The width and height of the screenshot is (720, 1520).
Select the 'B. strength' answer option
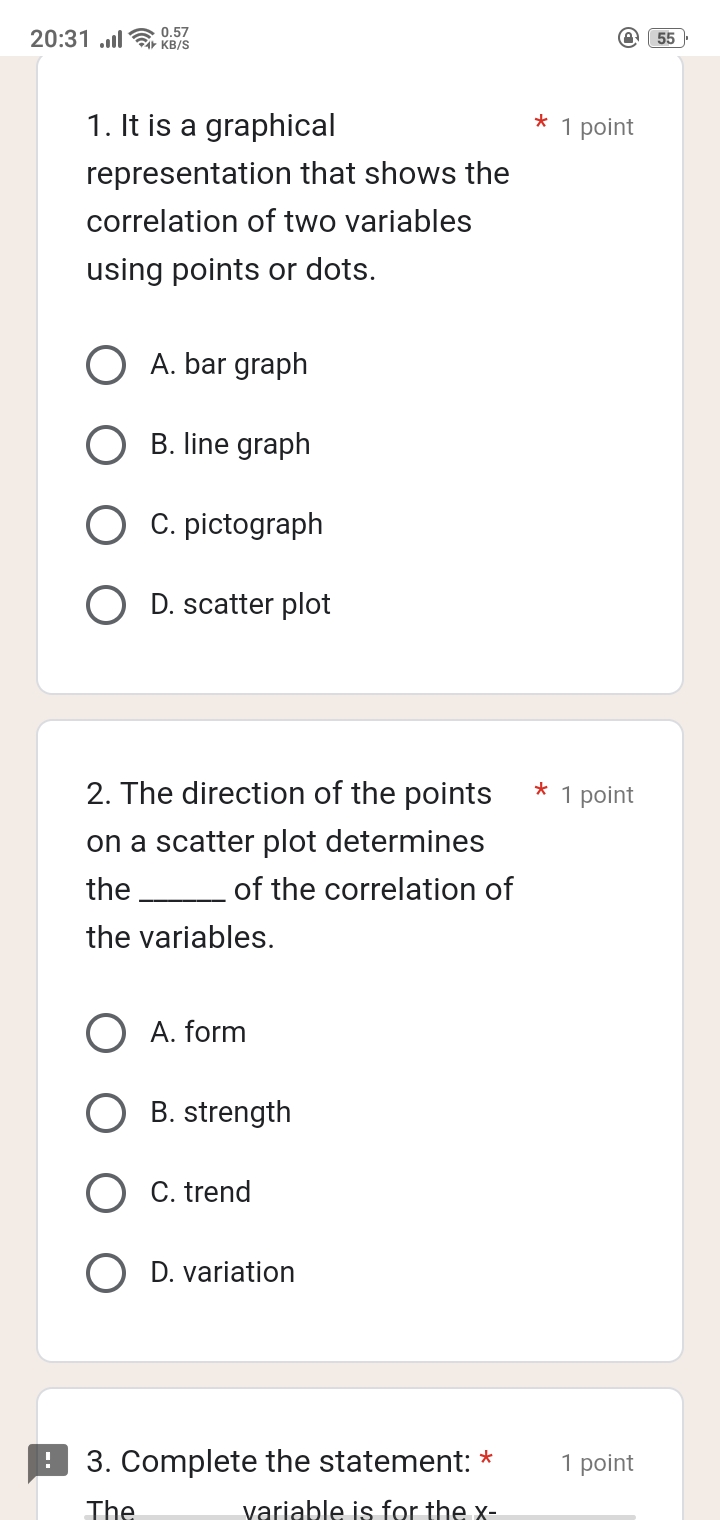click(106, 1112)
